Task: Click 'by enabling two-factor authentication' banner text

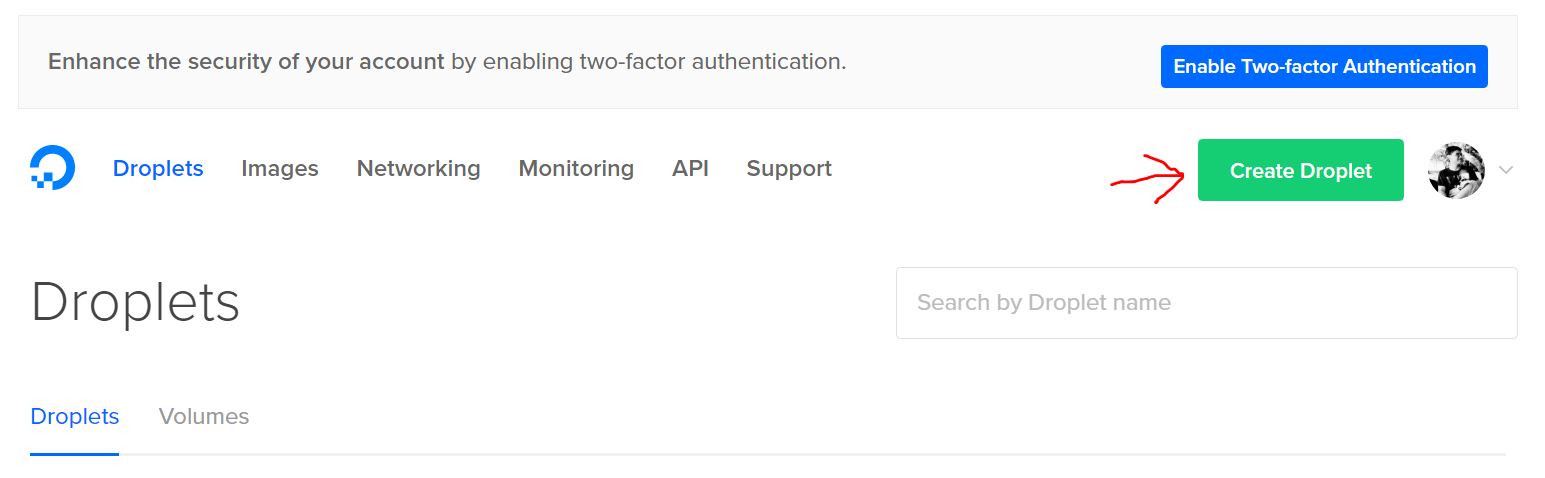Action: (x=648, y=61)
